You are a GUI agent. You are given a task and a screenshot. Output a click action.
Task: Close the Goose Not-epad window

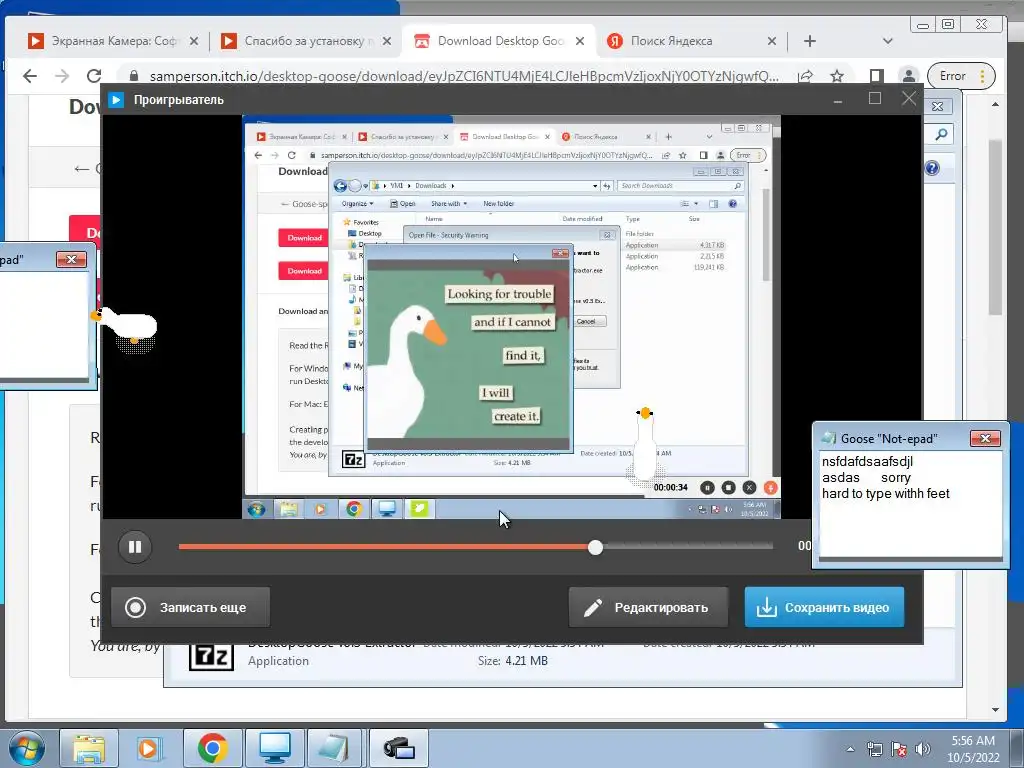coord(985,438)
